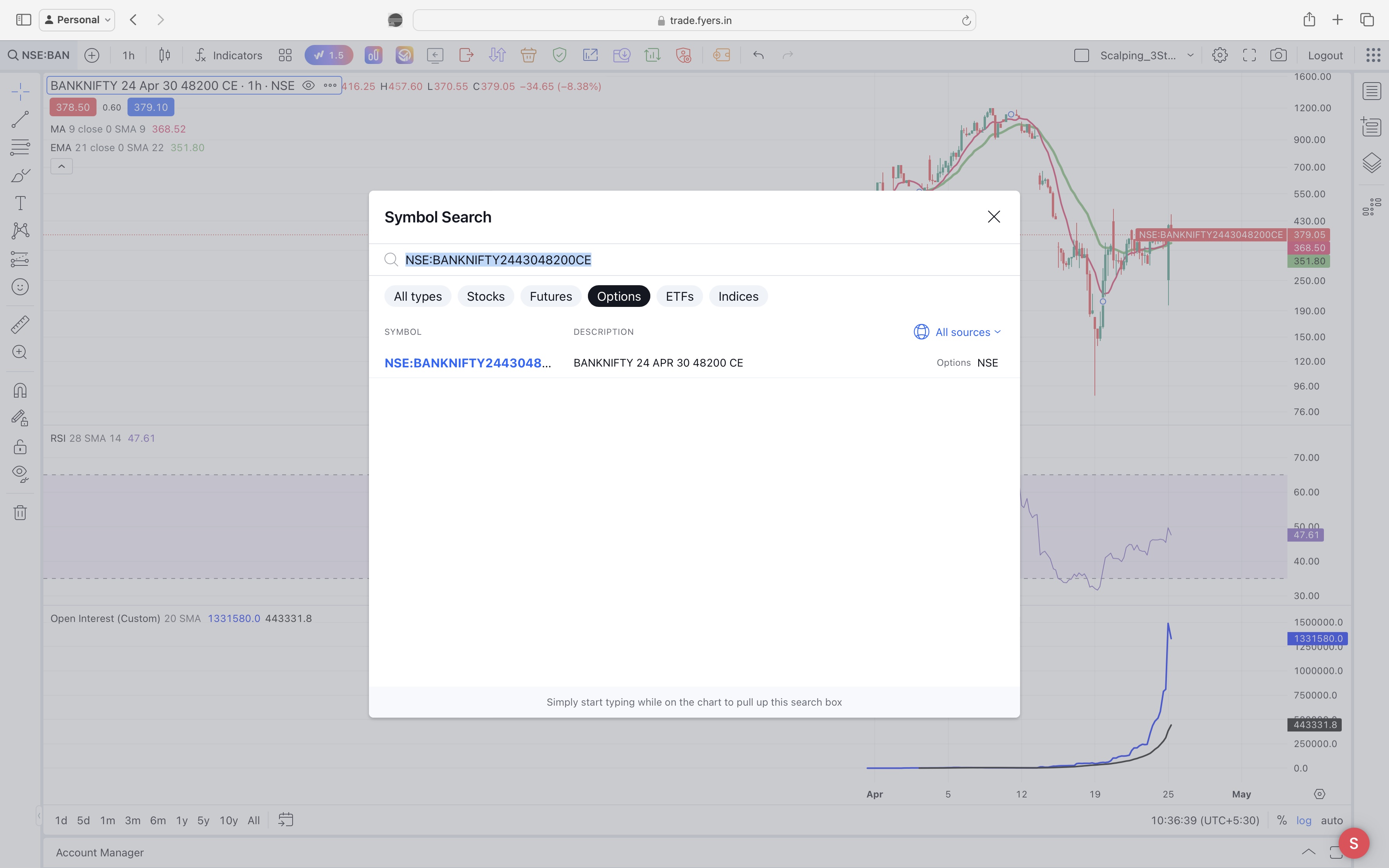1389x868 pixels.
Task: Toggle auto scale option
Action: [1332, 820]
